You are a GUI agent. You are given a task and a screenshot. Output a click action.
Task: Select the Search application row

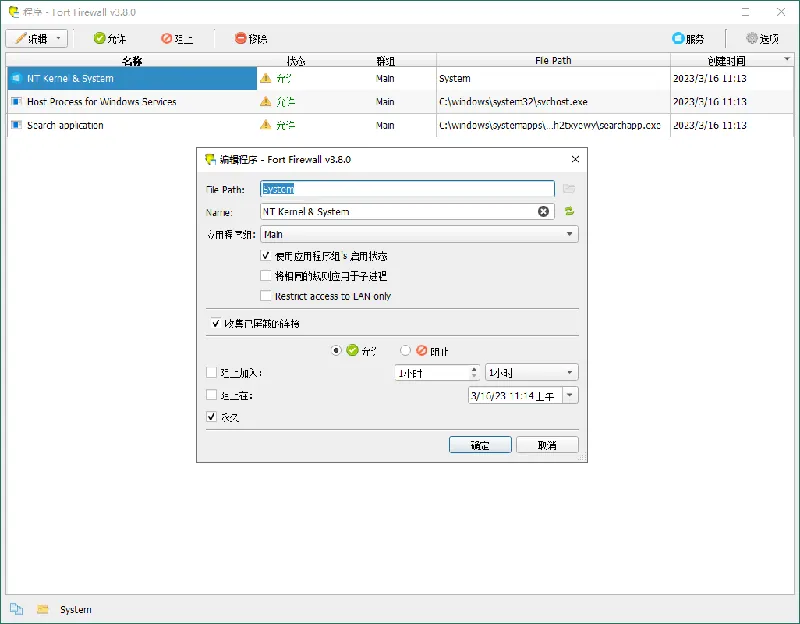(400, 125)
